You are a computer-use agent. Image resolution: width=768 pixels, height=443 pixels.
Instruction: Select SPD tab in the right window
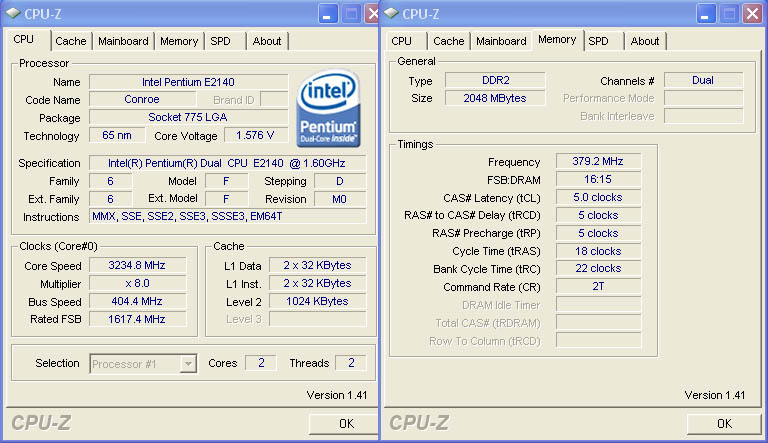click(598, 41)
